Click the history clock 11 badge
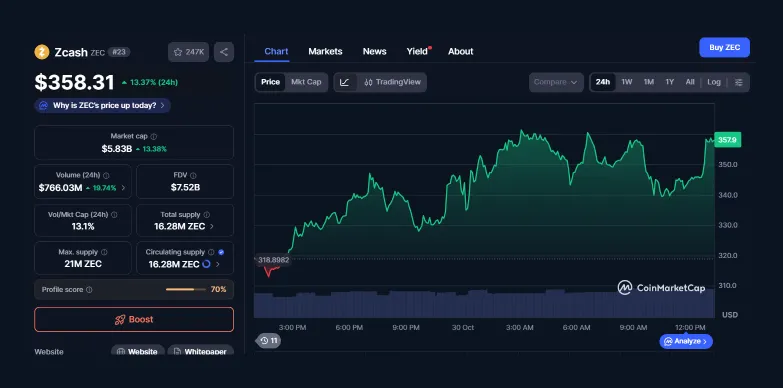This screenshot has height=388, width=783. point(268,341)
